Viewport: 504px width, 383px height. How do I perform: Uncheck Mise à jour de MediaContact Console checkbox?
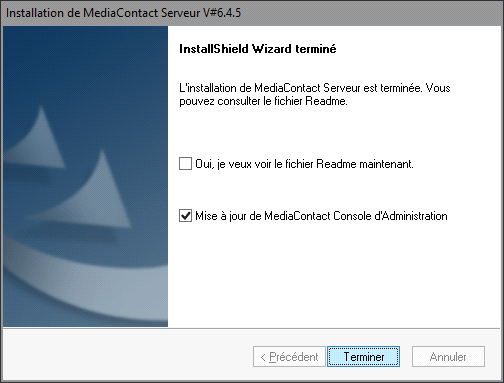185,216
